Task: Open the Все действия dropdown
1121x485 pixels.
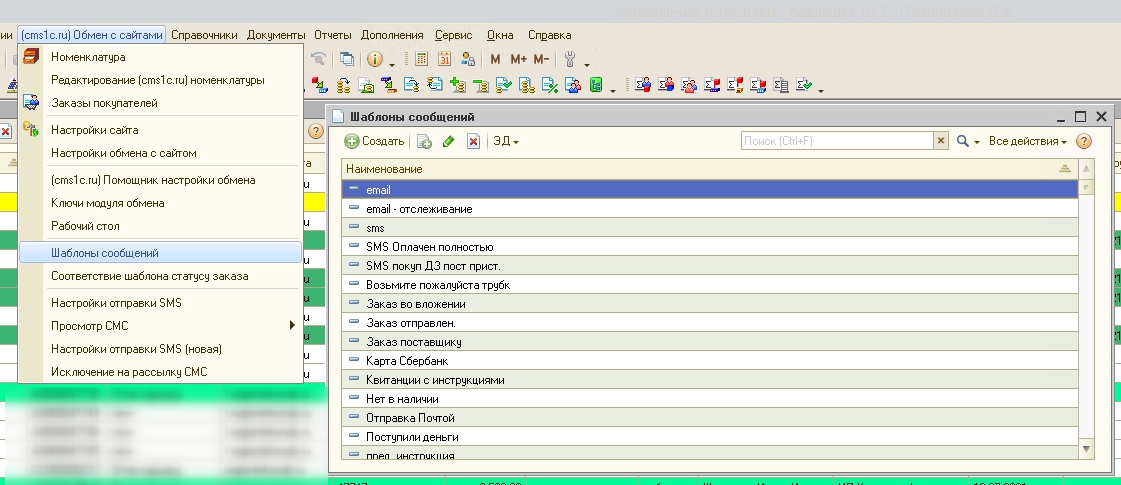Action: [x=1028, y=142]
